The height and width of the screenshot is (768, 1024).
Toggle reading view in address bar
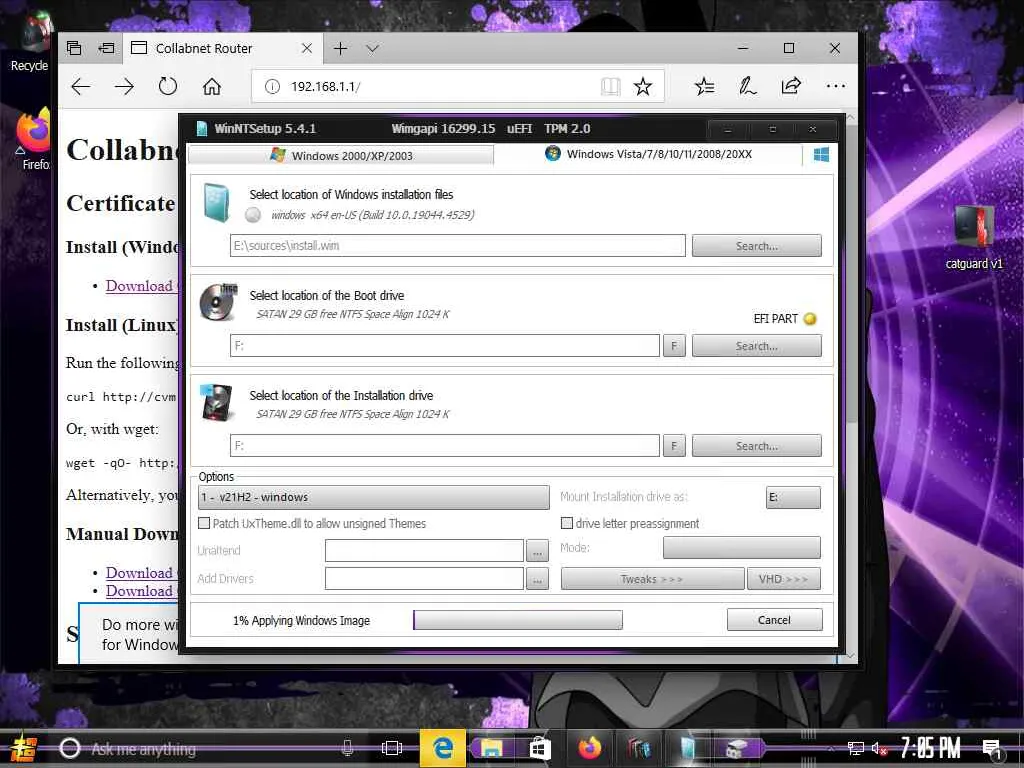click(610, 86)
